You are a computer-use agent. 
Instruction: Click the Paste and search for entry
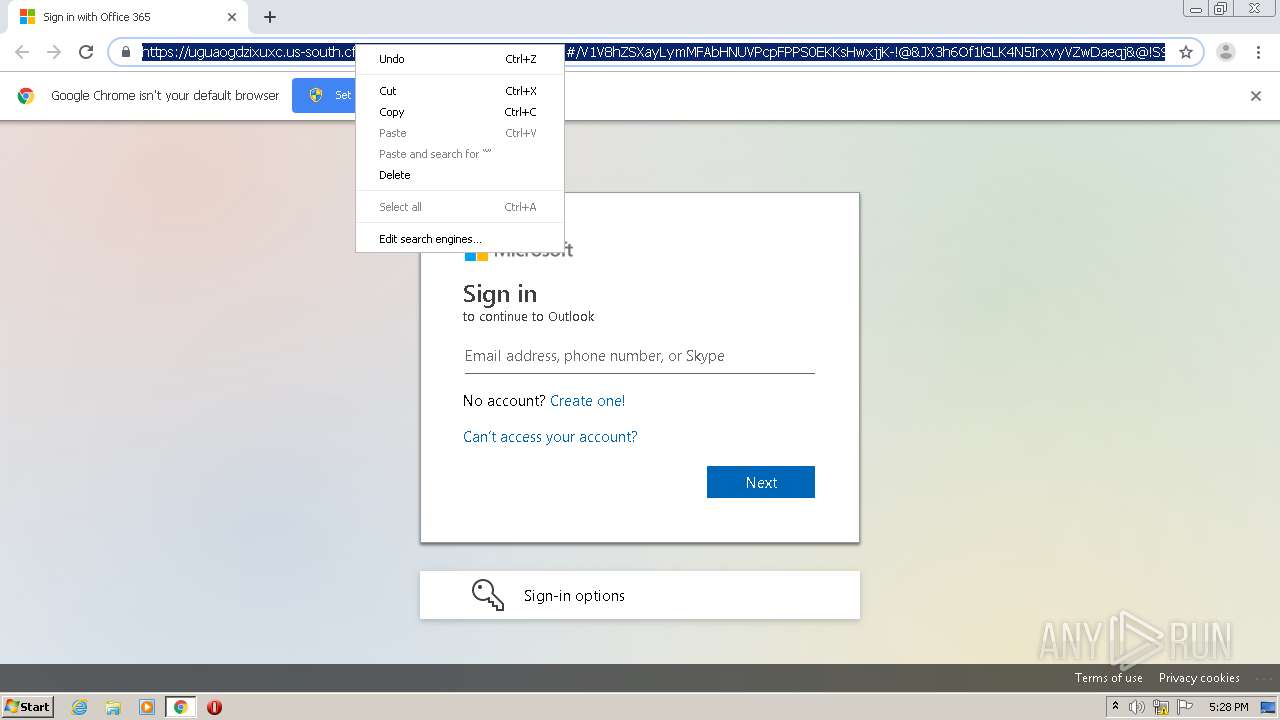pos(460,154)
